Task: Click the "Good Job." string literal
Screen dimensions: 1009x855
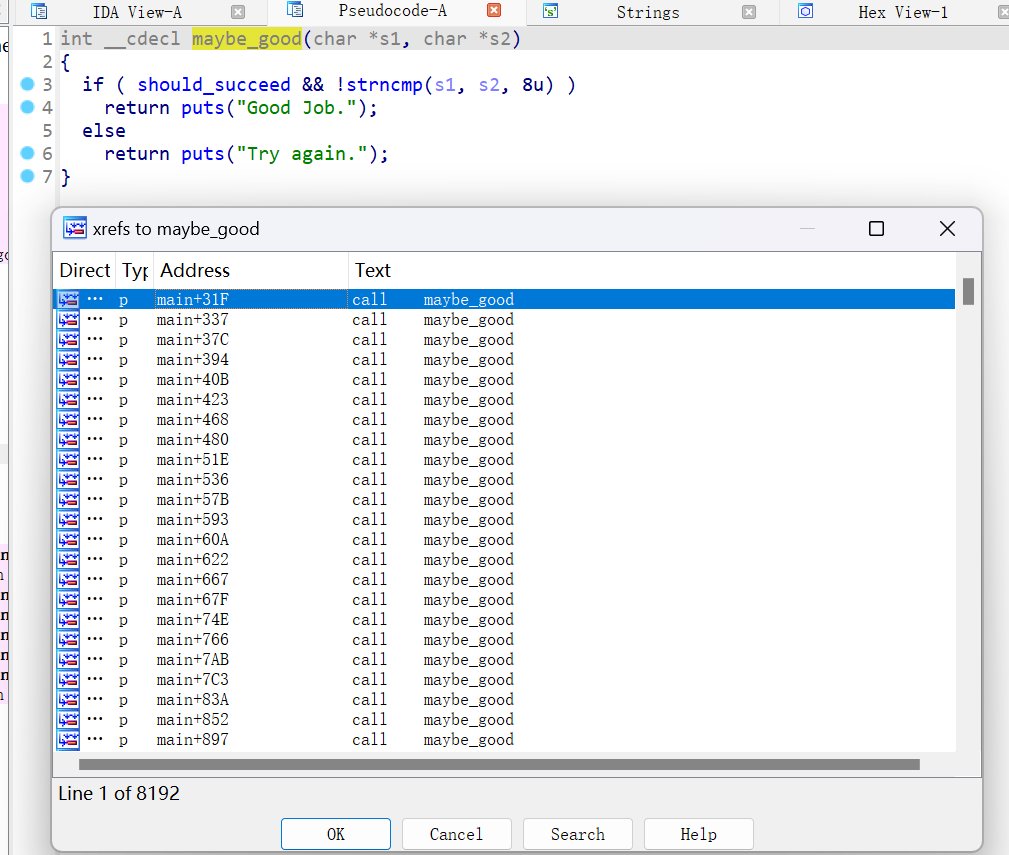Action: coord(296,108)
